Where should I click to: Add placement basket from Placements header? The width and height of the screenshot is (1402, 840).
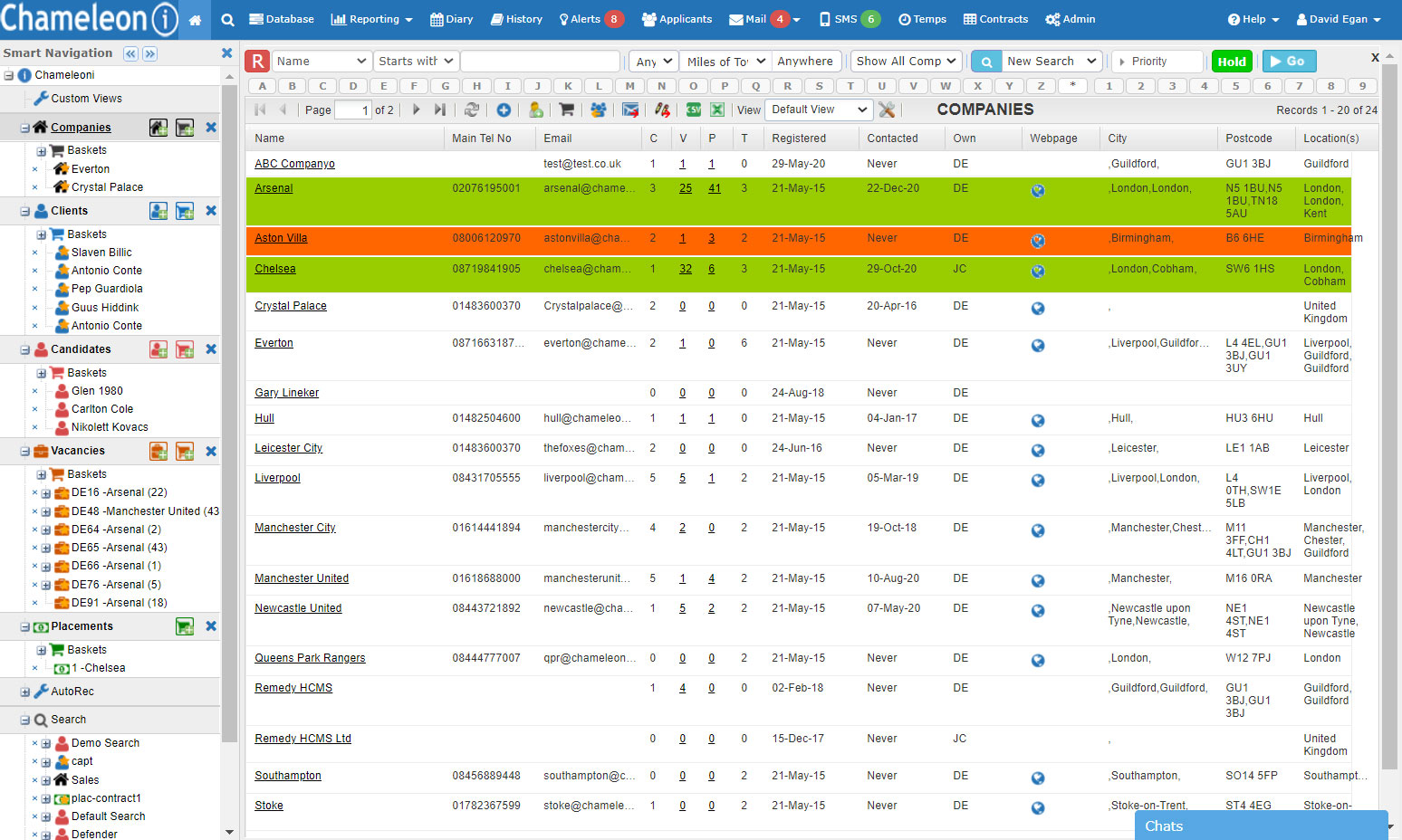[185, 626]
